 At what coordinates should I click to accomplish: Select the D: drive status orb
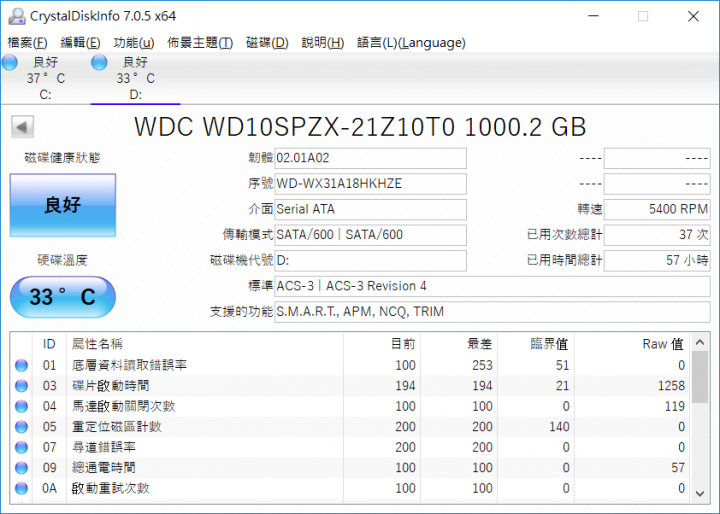[x=99, y=62]
